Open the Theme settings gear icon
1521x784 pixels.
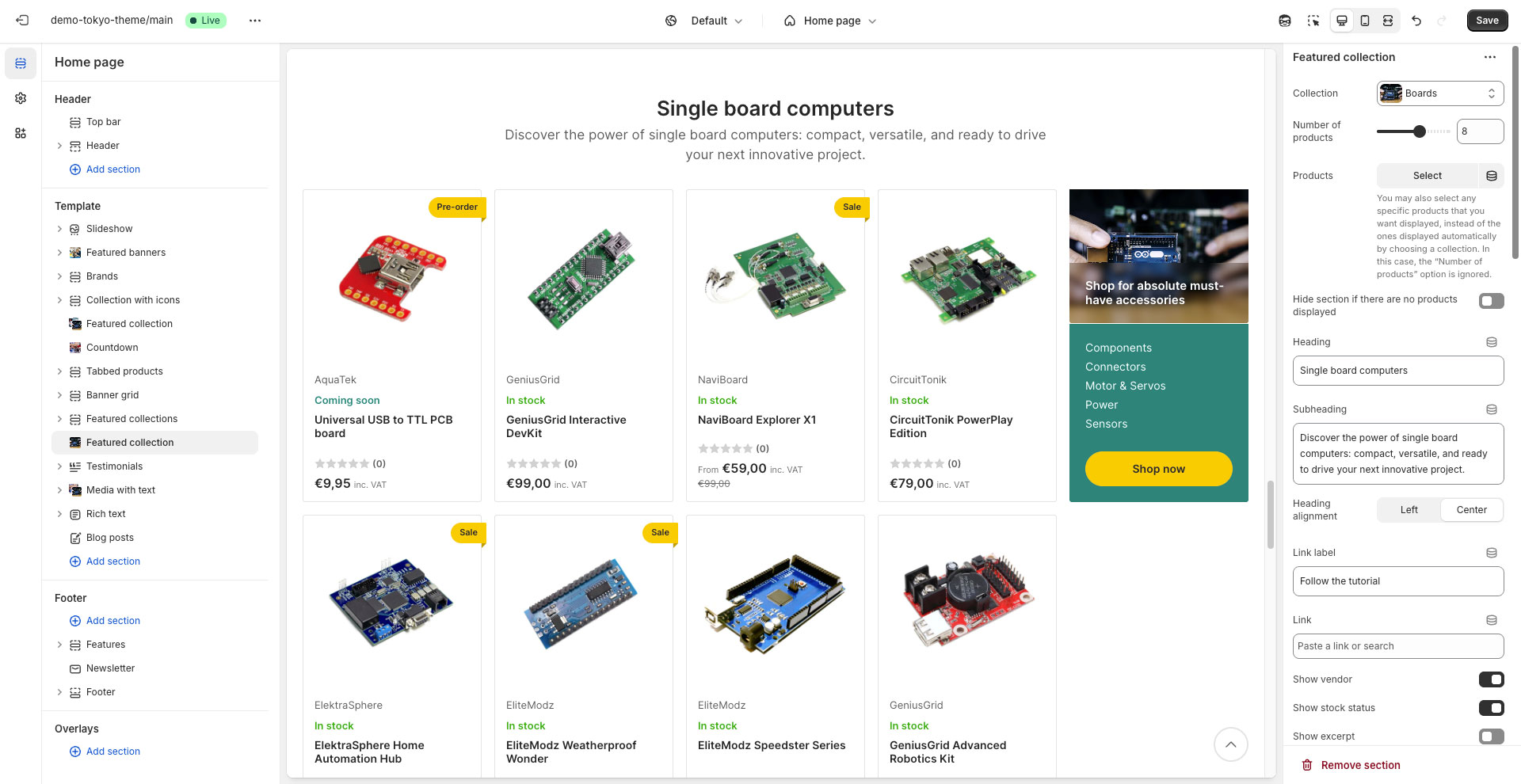point(21,98)
